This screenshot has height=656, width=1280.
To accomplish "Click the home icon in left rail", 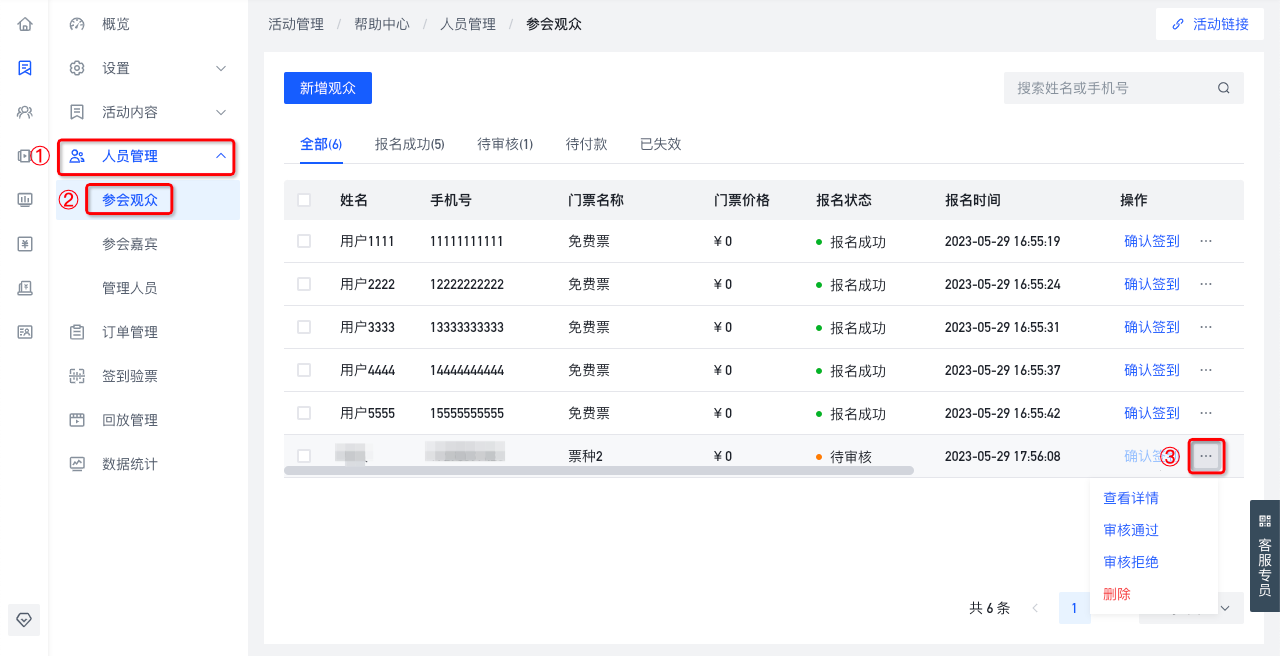I will [x=25, y=24].
